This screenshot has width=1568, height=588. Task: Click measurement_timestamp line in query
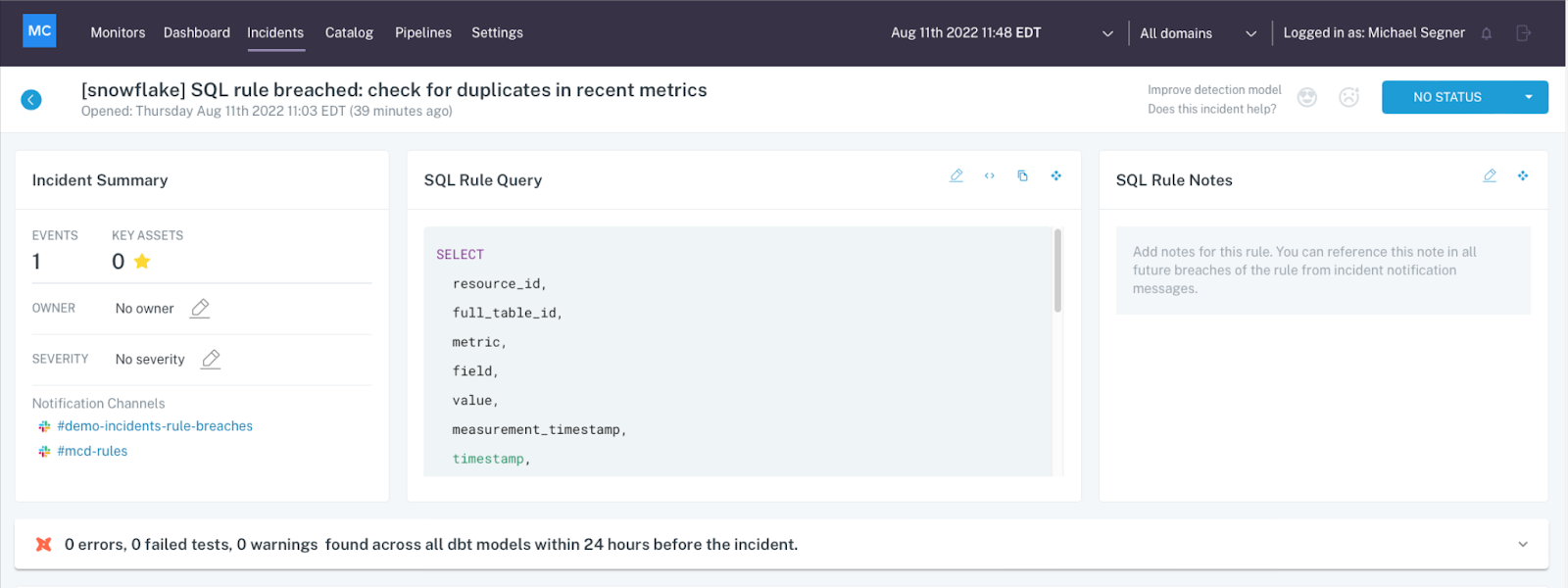click(x=539, y=430)
